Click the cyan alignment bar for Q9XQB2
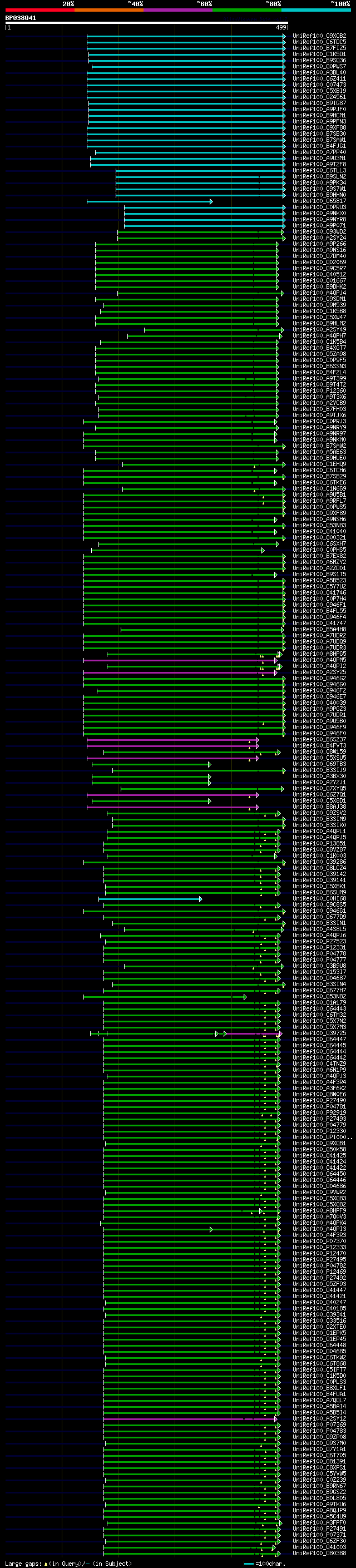Image resolution: width=356 pixels, height=1568 pixels. tap(186, 36)
